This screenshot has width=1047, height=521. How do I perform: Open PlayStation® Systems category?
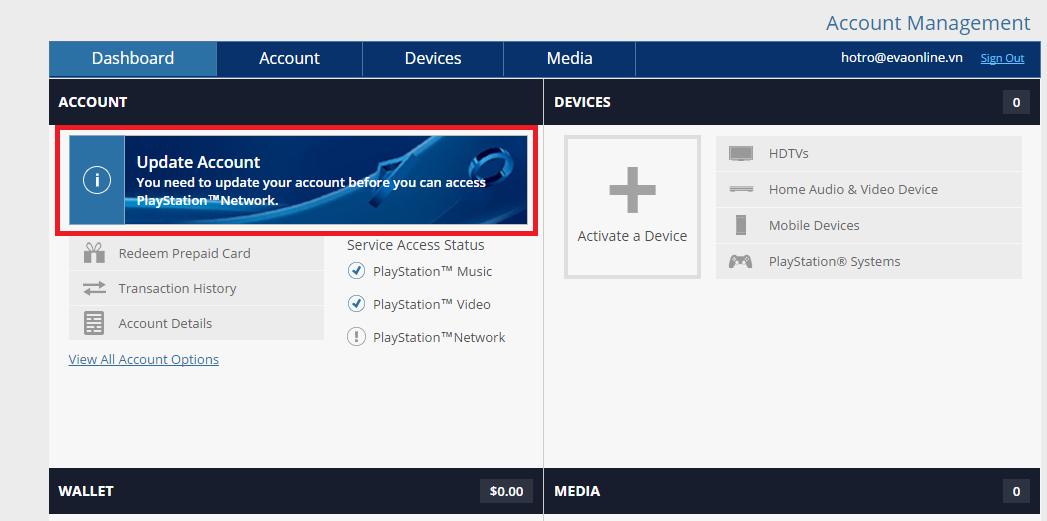[x=869, y=261]
